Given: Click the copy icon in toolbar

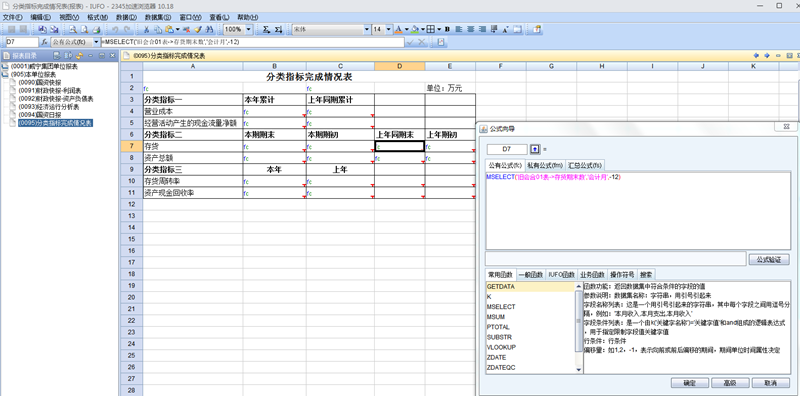Looking at the screenshot, I should pos(158,30).
